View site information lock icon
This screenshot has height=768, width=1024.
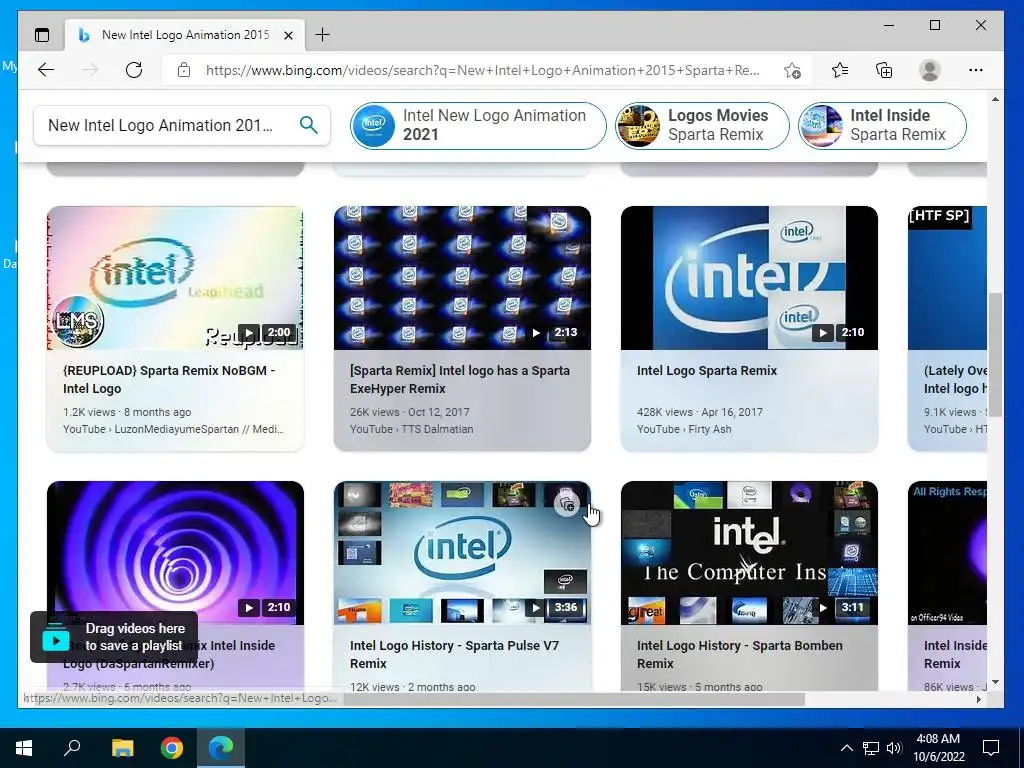(184, 70)
